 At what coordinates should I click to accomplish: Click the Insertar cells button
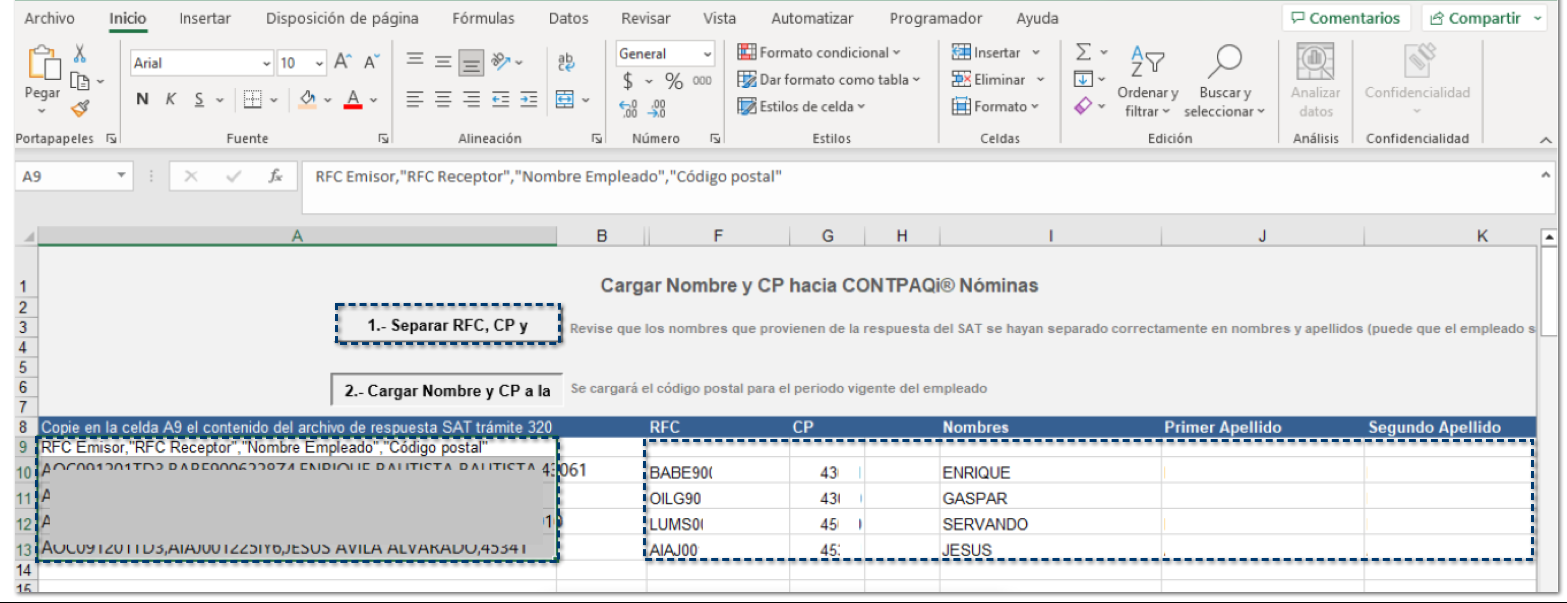click(x=996, y=52)
